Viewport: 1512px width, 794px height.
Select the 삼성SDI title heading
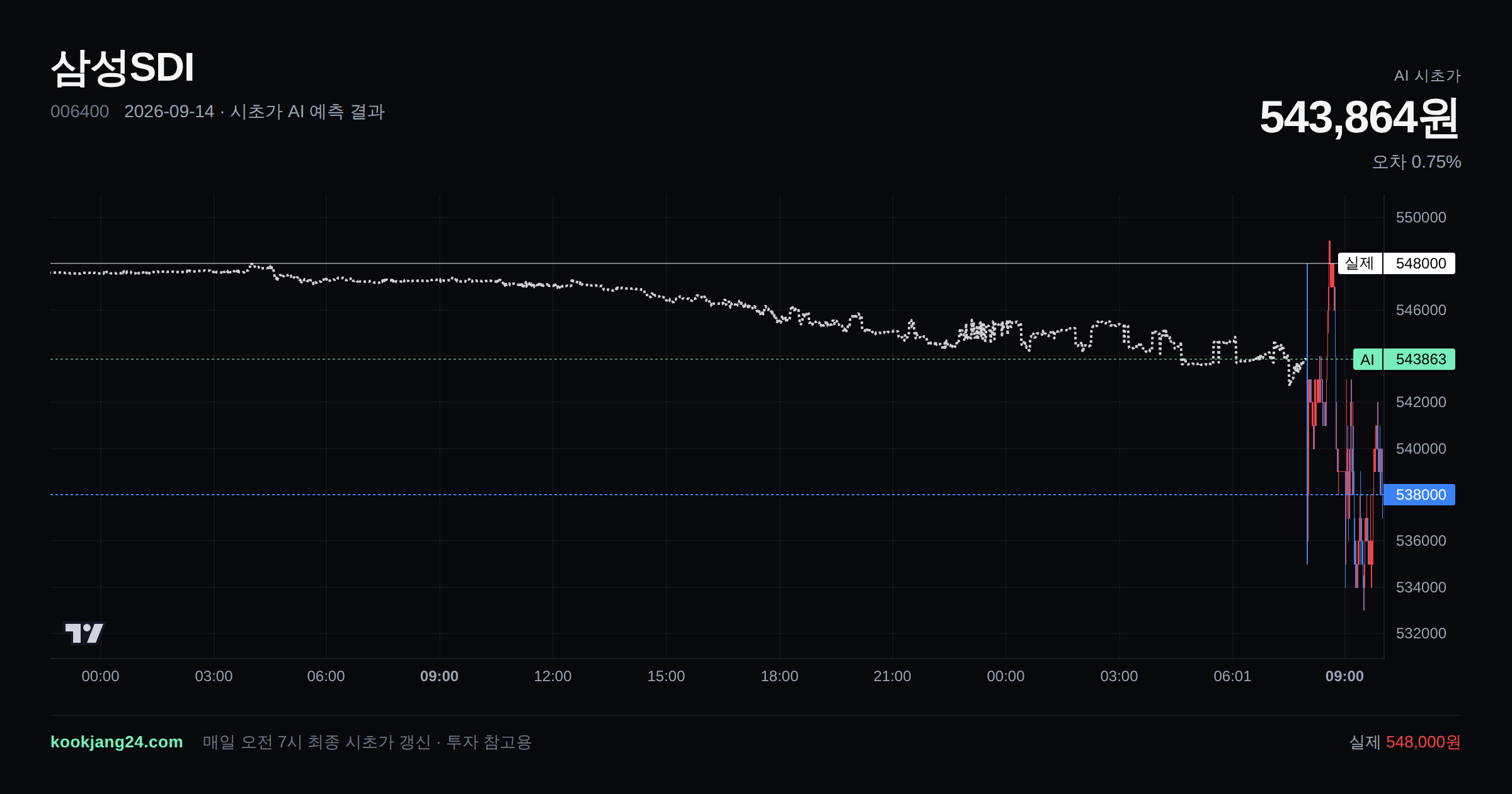[123, 67]
